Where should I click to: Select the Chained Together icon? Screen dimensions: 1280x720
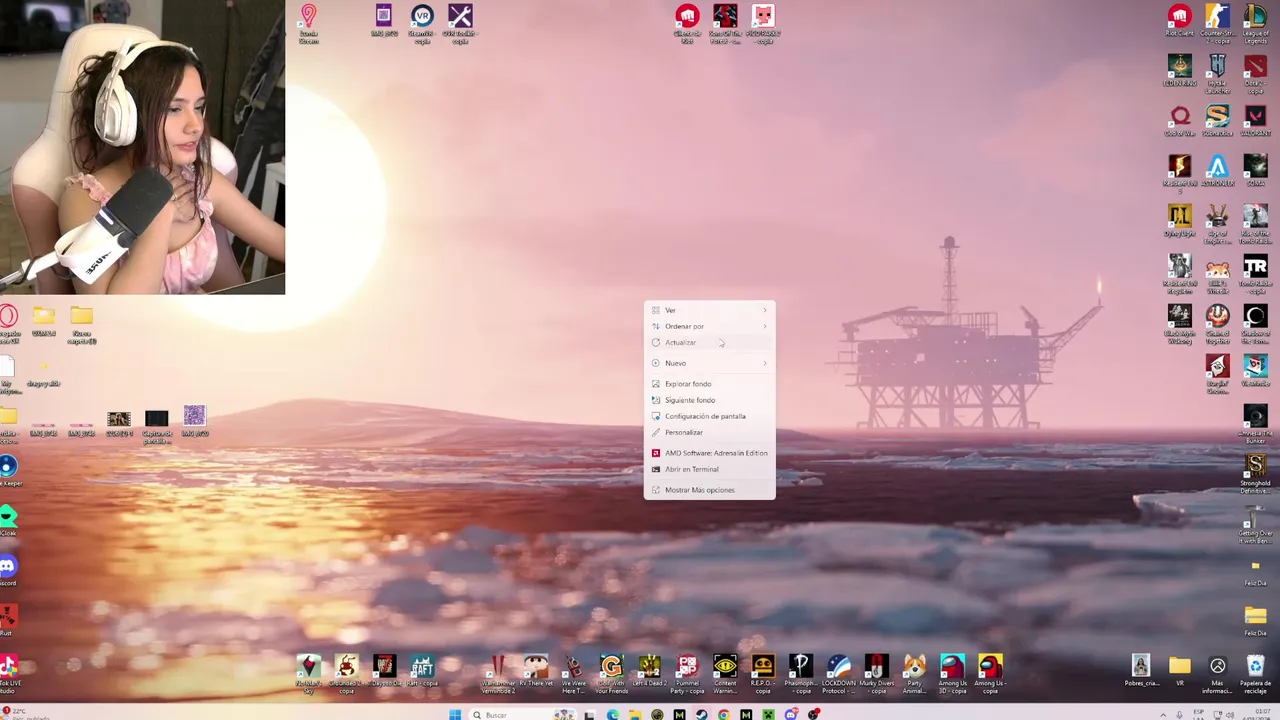pos(1217,323)
